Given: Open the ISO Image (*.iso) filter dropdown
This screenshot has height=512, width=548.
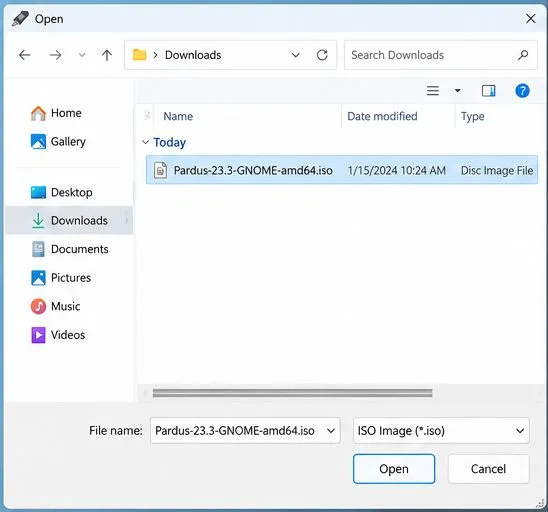Looking at the screenshot, I should [441, 431].
